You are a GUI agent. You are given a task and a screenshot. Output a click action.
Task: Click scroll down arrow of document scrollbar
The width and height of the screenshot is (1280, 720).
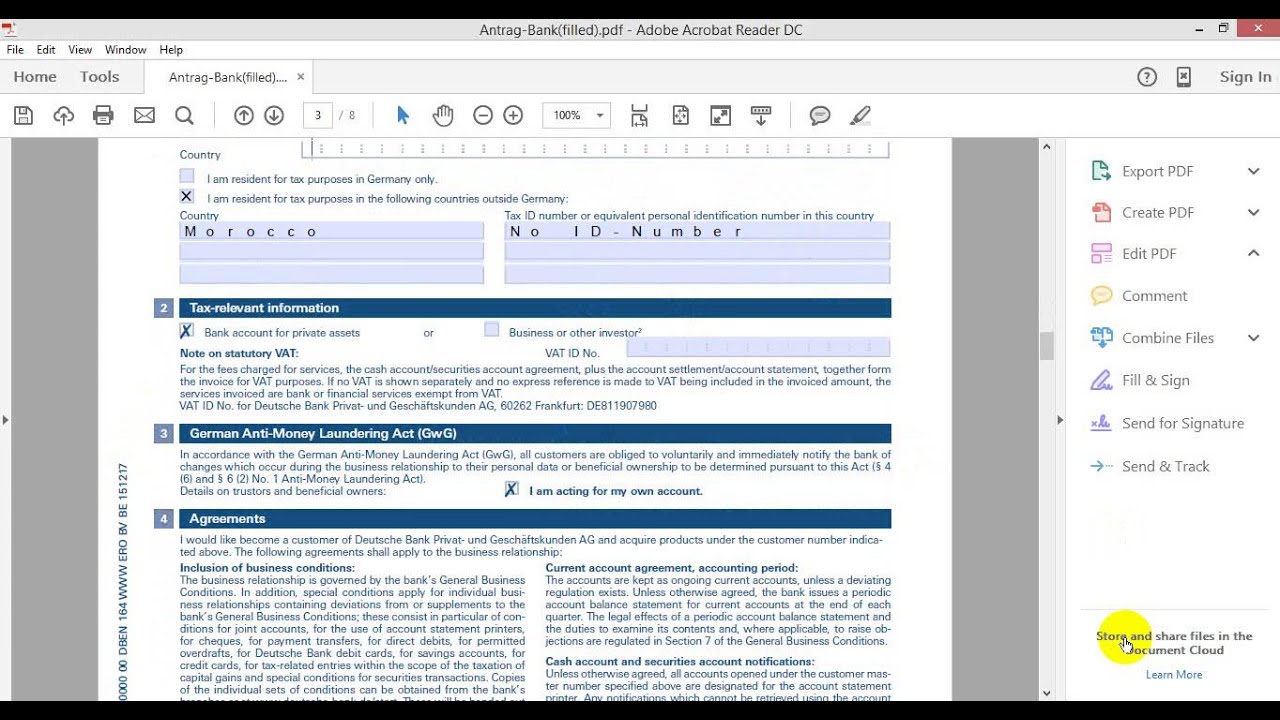point(1047,692)
